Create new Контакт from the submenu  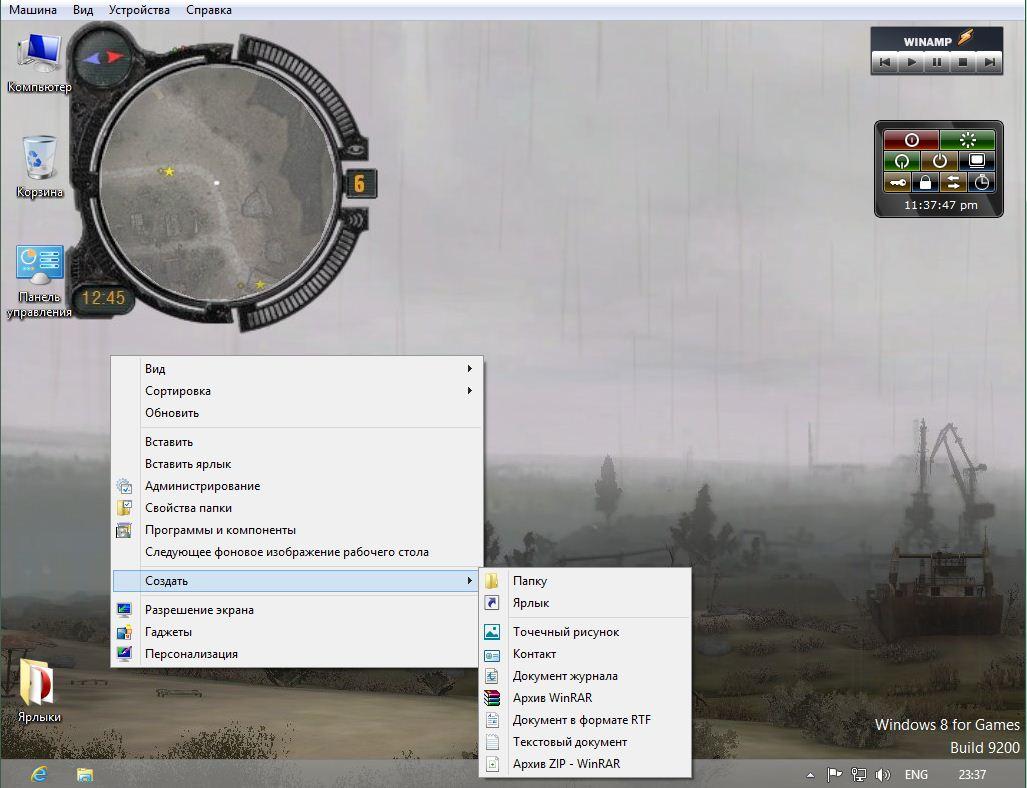(586, 654)
